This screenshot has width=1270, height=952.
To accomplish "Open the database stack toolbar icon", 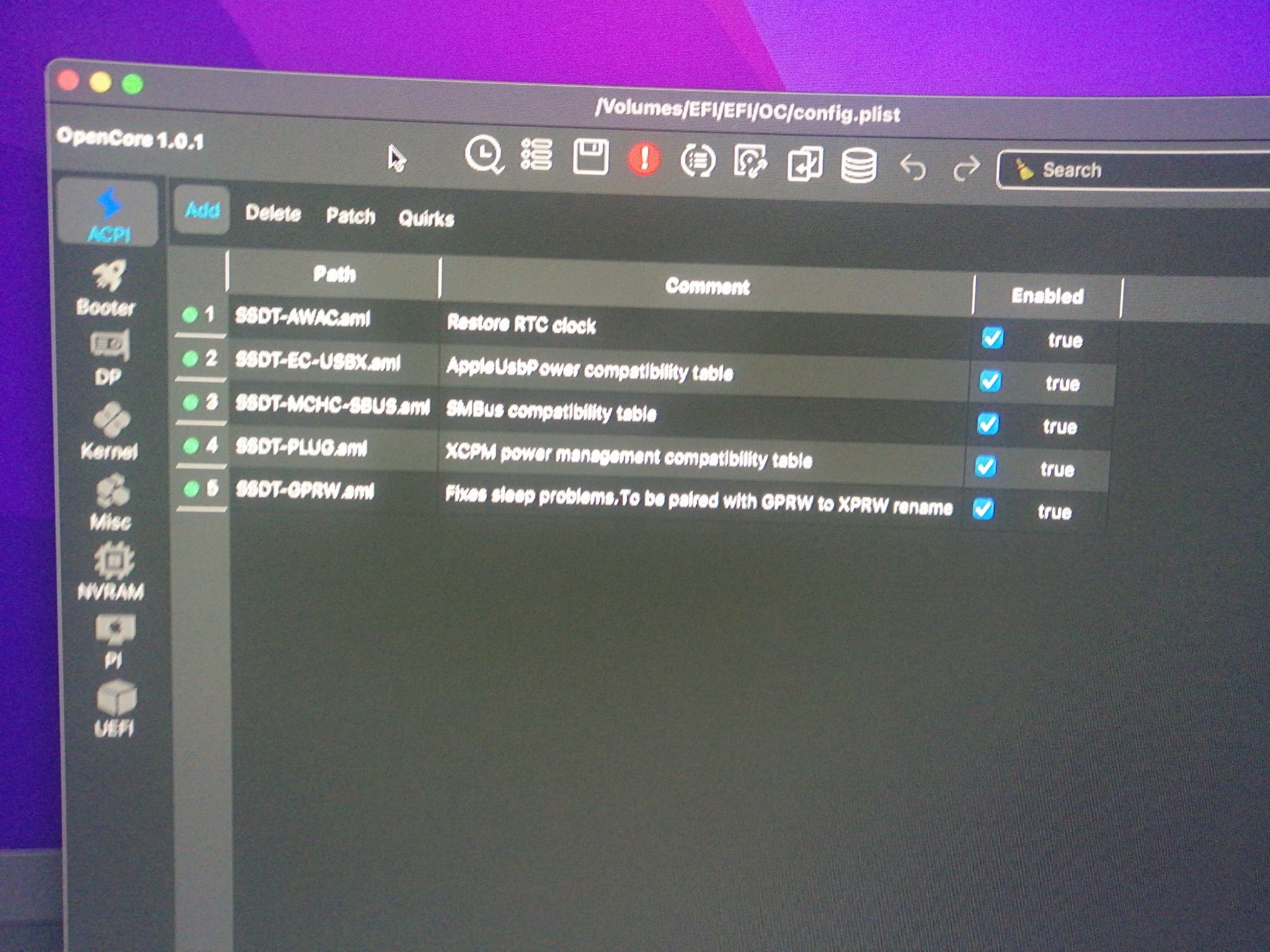I will point(858,165).
